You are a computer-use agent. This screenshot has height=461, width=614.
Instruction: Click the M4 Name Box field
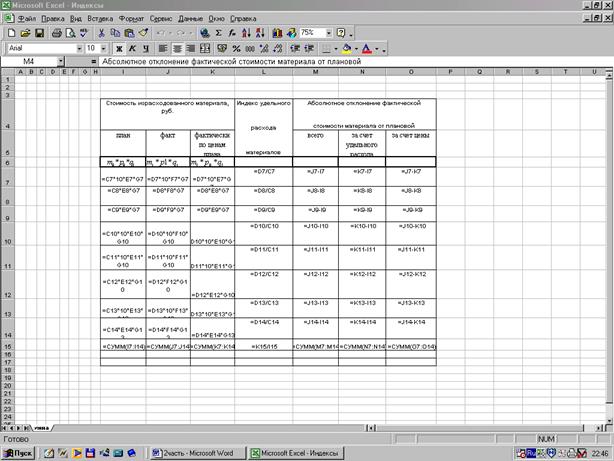pos(30,62)
